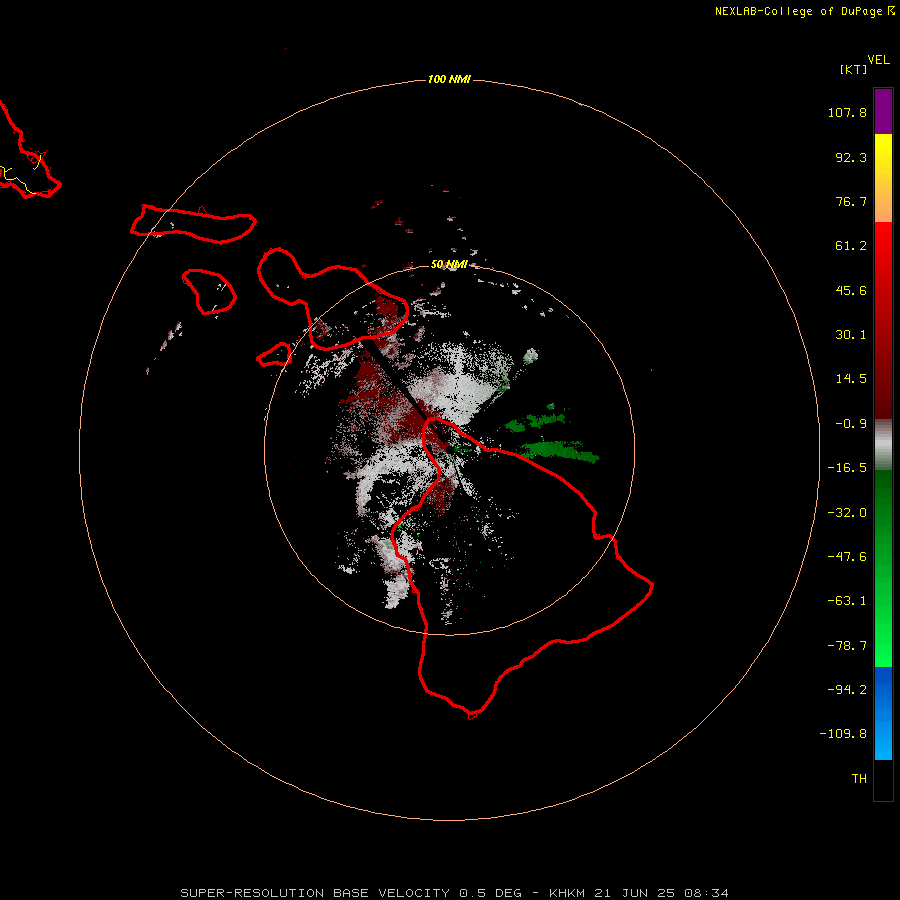
Task: Select the -94.2 scale value
Action: click(x=847, y=690)
